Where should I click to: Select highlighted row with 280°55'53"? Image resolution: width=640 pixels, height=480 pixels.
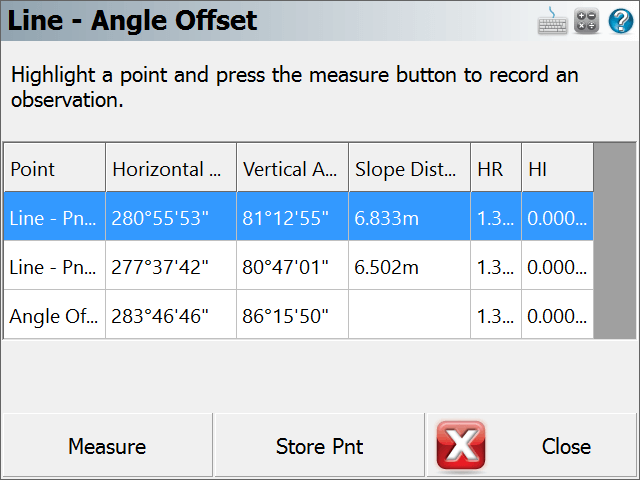tap(299, 217)
